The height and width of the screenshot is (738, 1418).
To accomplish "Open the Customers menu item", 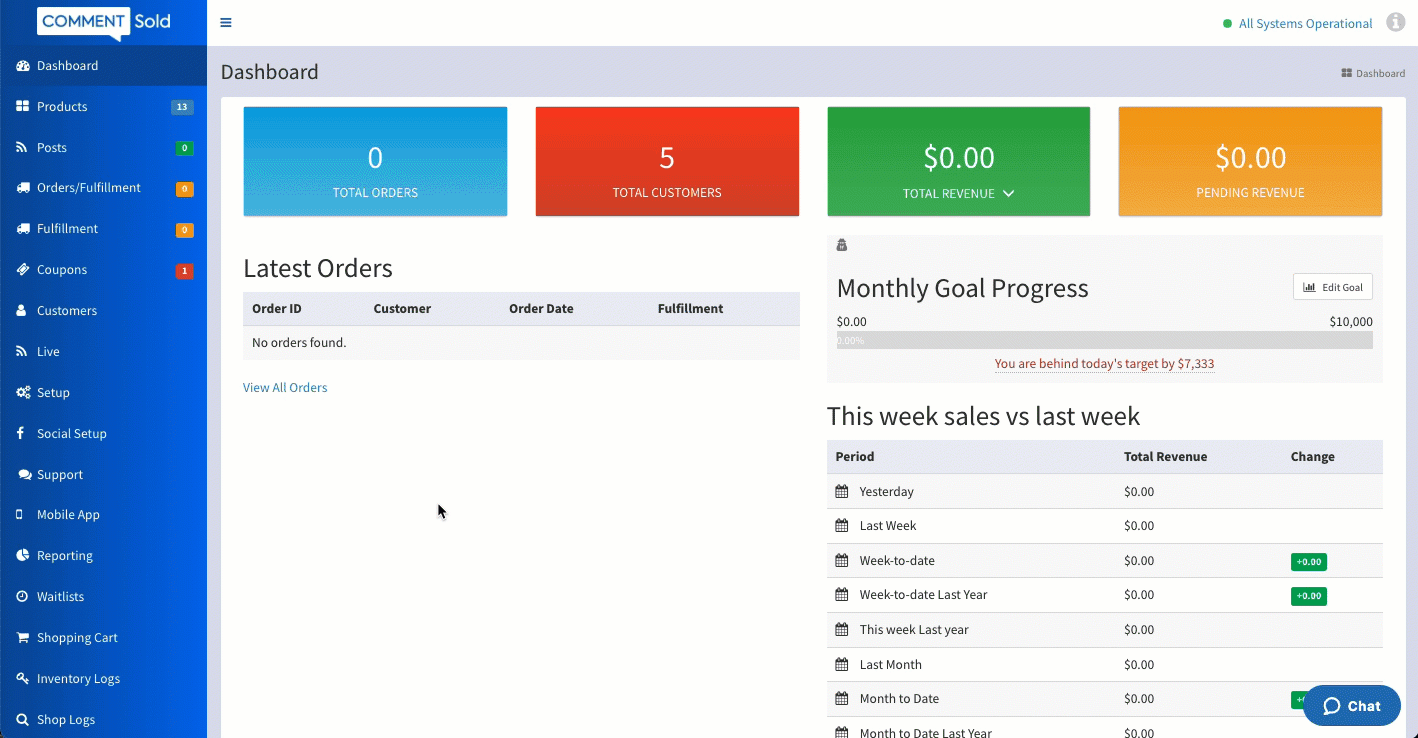I will point(67,311).
